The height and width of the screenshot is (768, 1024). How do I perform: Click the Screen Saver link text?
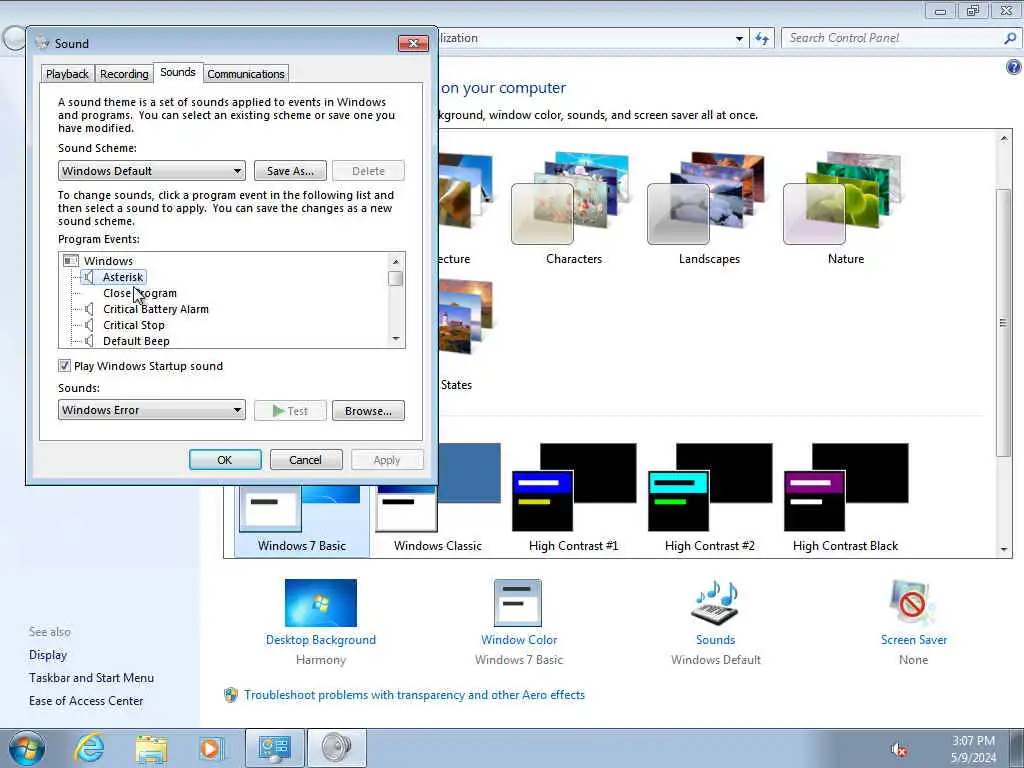point(914,640)
